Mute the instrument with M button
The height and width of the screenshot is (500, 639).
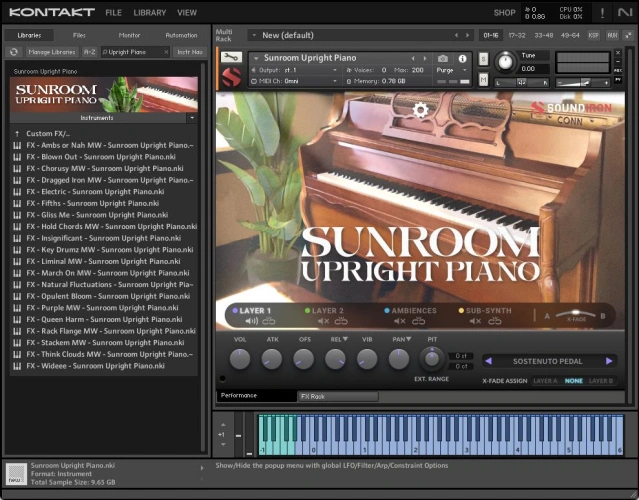click(484, 79)
